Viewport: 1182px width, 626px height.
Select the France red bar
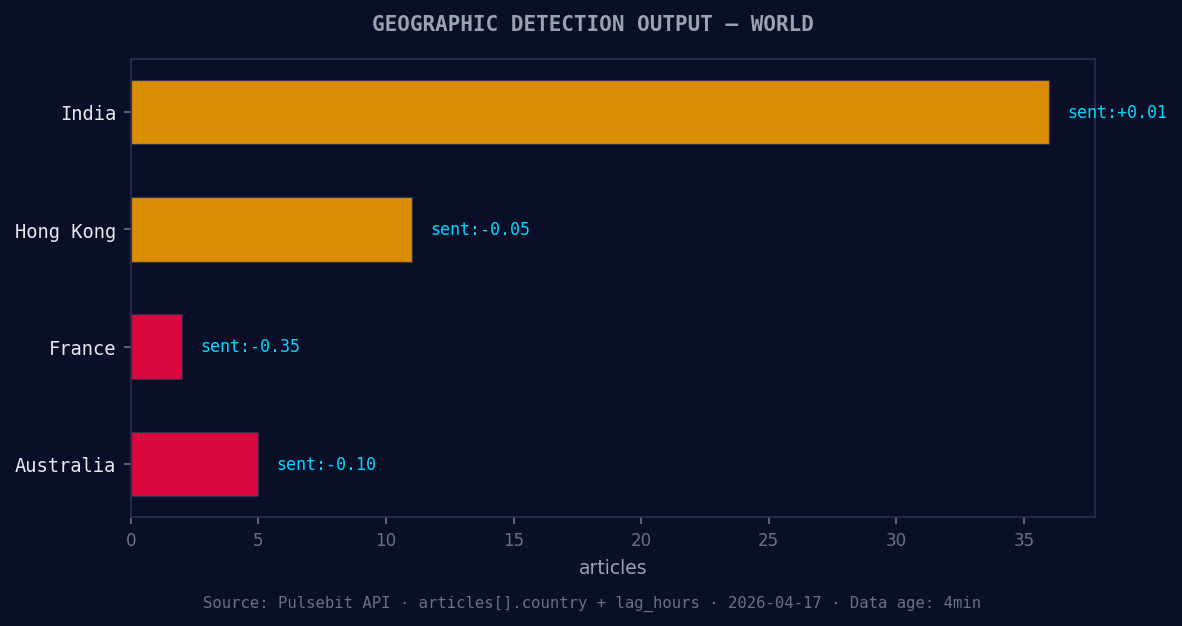point(155,347)
